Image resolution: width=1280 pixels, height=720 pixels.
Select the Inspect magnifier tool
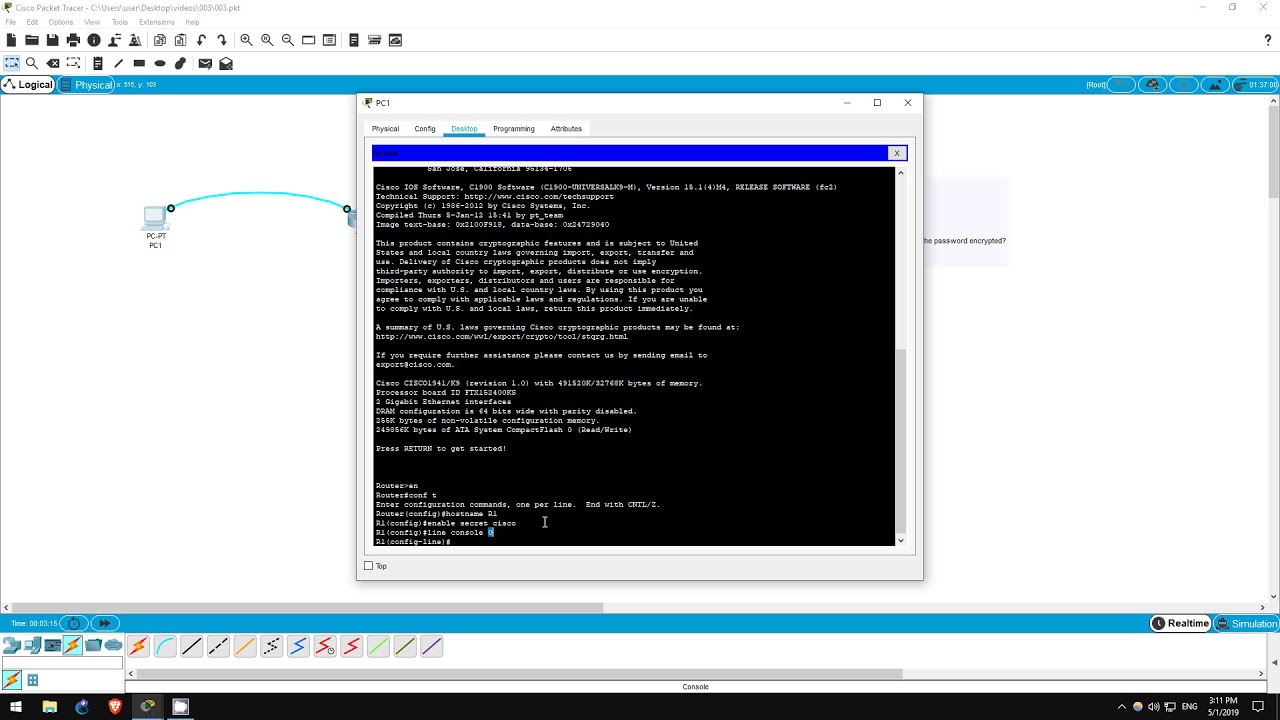32,63
